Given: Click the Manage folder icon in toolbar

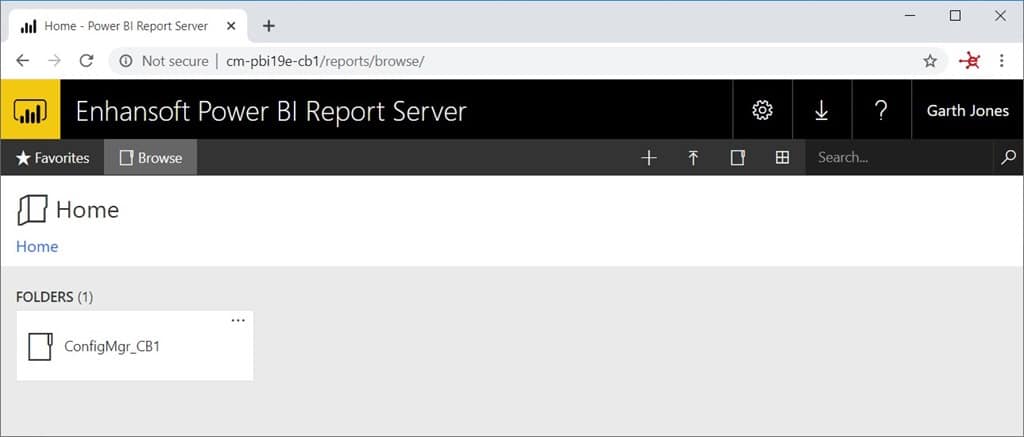Looking at the screenshot, I should click(738, 158).
